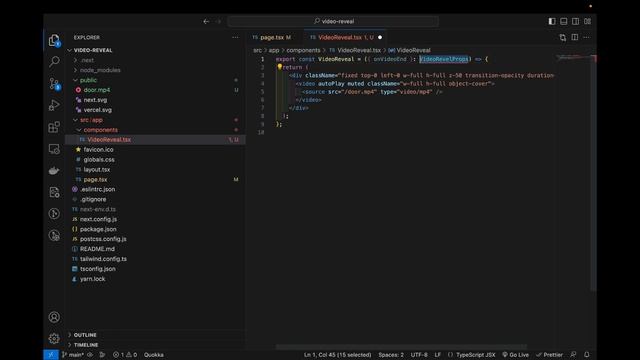The width and height of the screenshot is (640, 360).
Task: Click the command center search box video-reveal
Action: click(x=333, y=21)
